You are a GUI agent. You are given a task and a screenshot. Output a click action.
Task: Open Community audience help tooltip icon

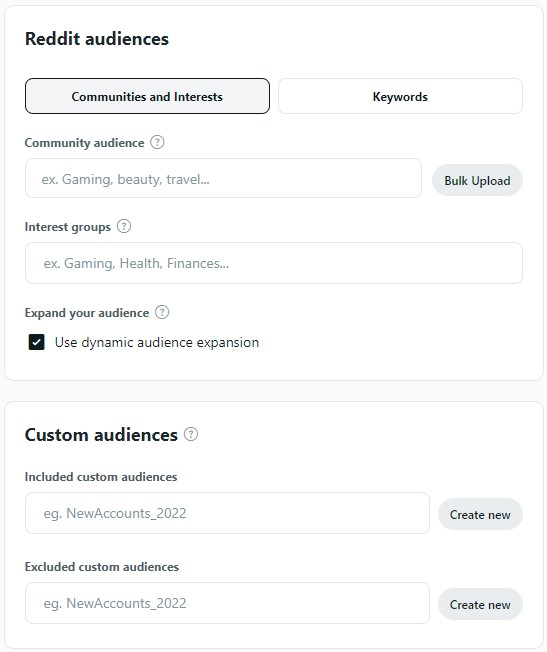click(157, 142)
